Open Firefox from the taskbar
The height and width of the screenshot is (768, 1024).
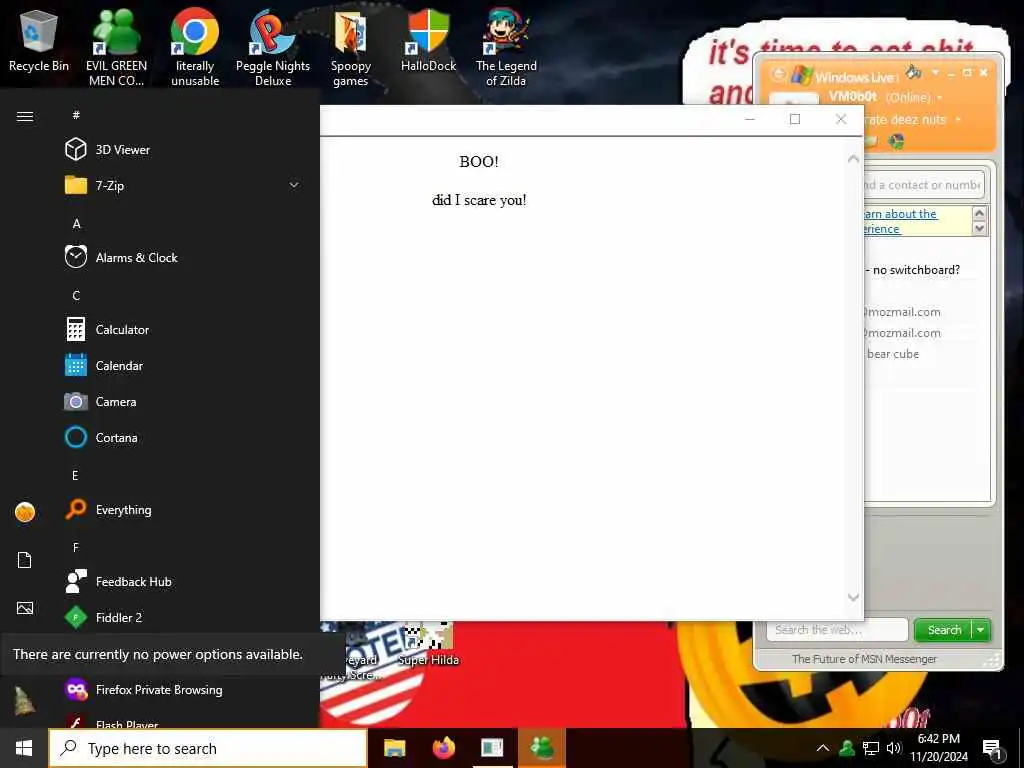pyautogui.click(x=443, y=748)
